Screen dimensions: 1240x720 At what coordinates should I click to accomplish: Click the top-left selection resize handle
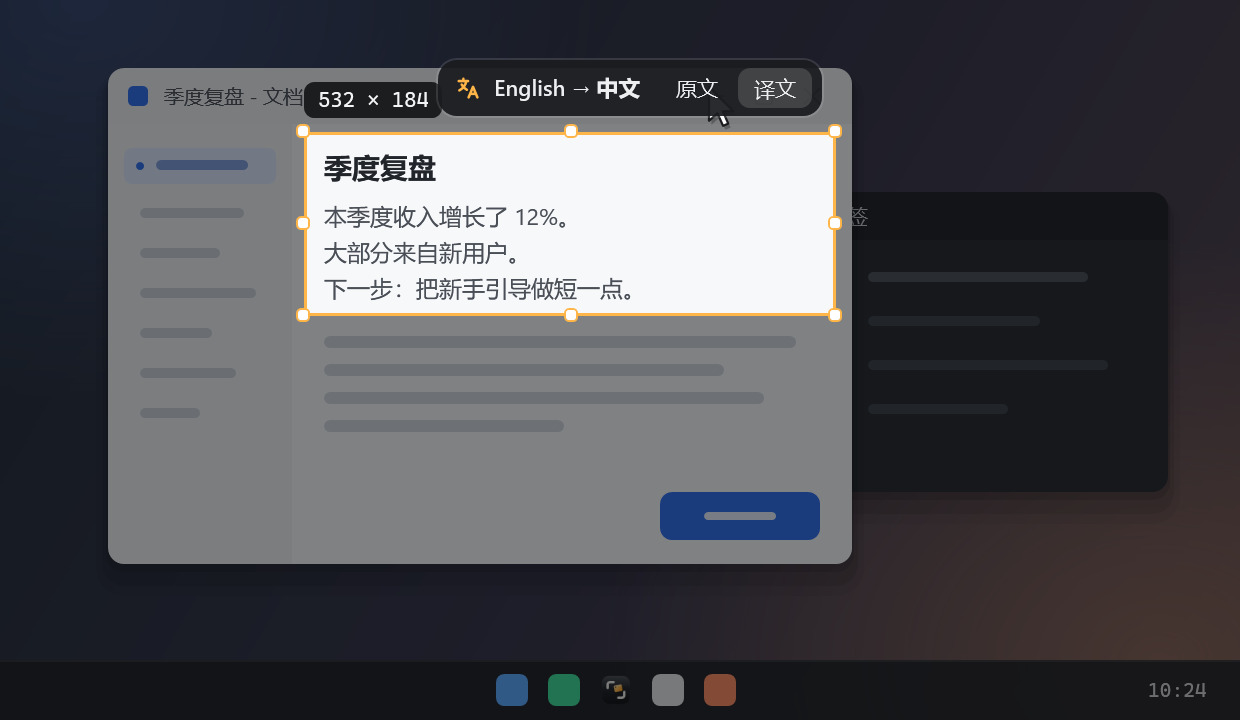tap(303, 131)
